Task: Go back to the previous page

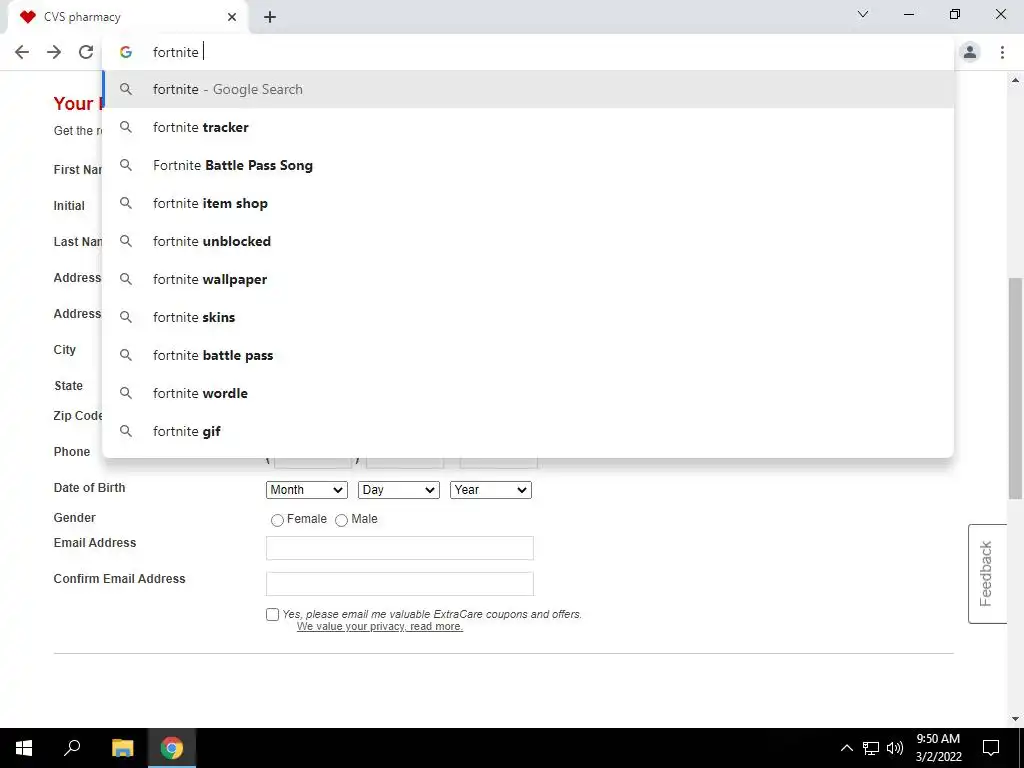Action: 22,52
